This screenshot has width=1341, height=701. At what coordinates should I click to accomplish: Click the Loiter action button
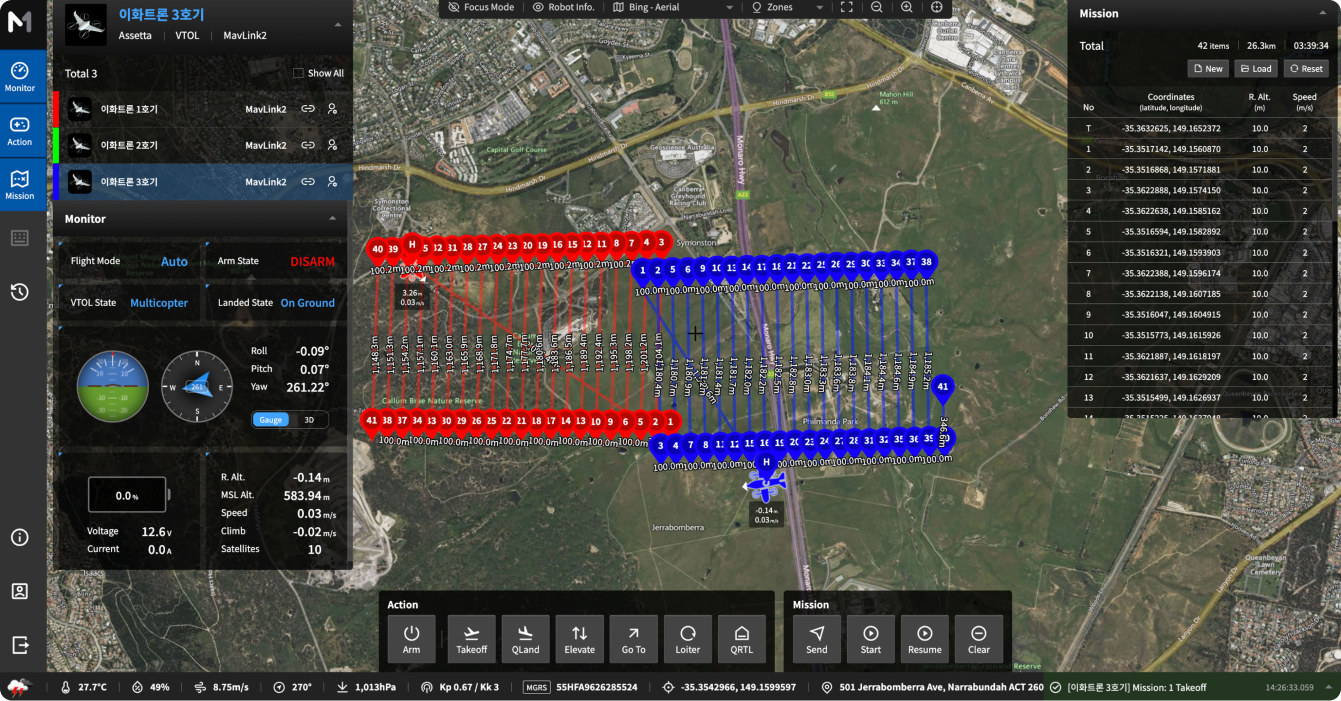[687, 639]
